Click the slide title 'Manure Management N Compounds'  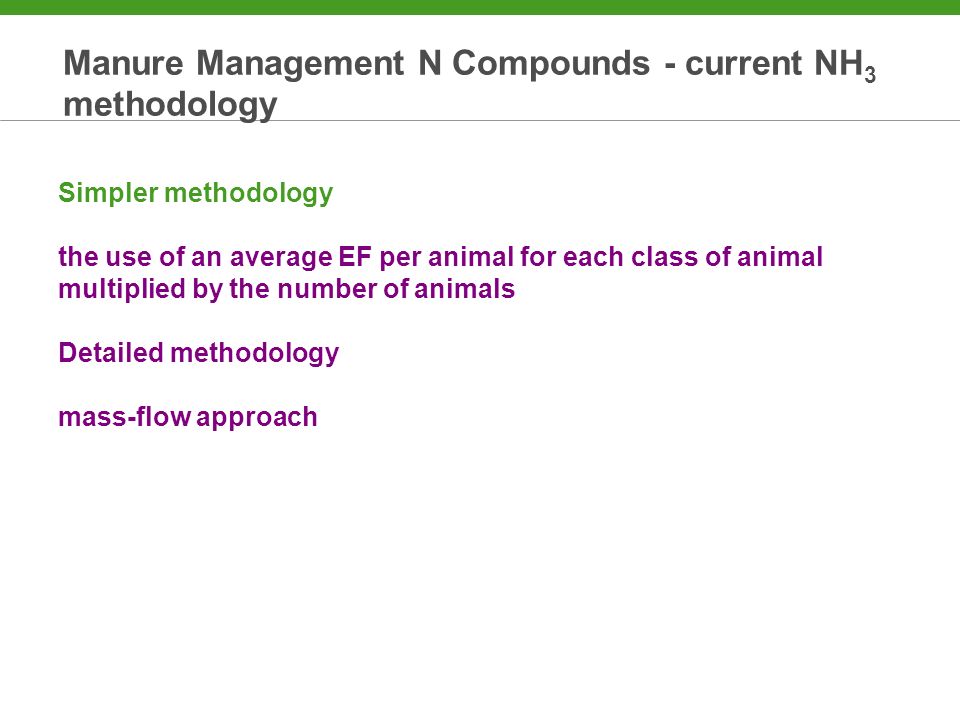click(x=356, y=63)
